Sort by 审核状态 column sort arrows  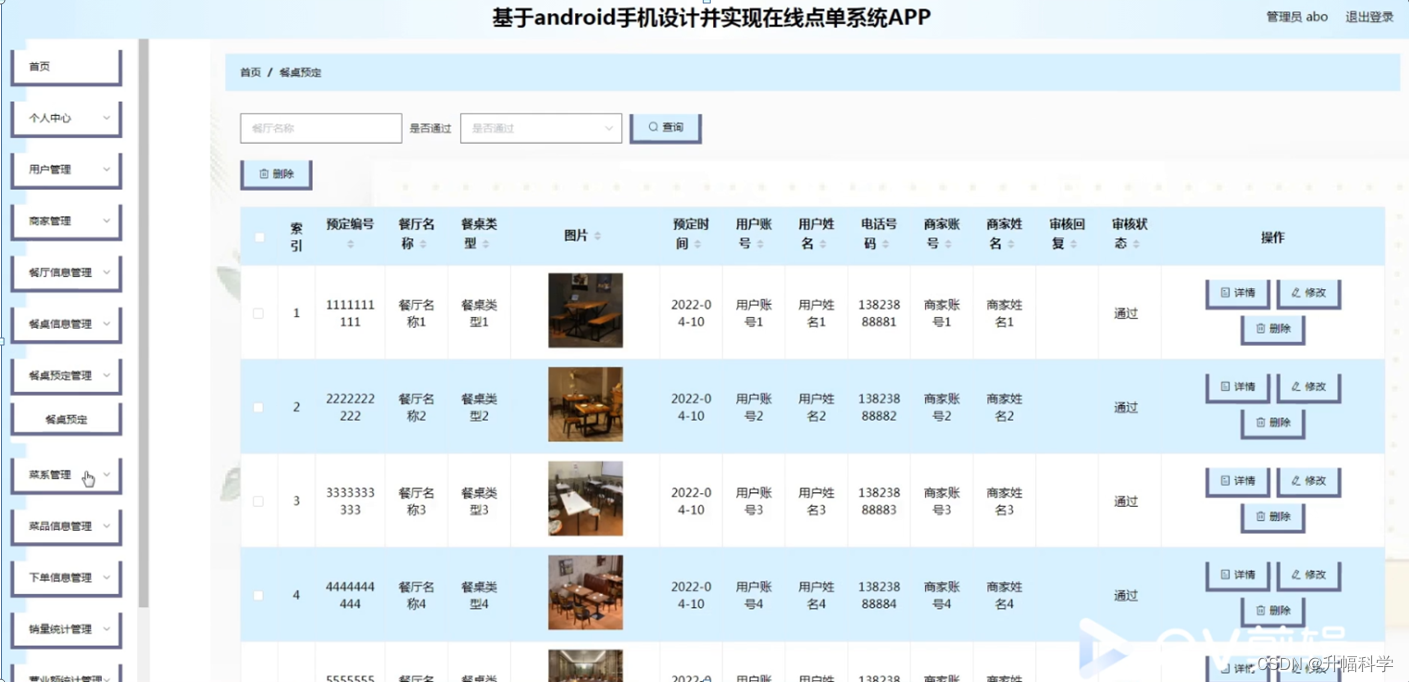pyautogui.click(x=1136, y=245)
